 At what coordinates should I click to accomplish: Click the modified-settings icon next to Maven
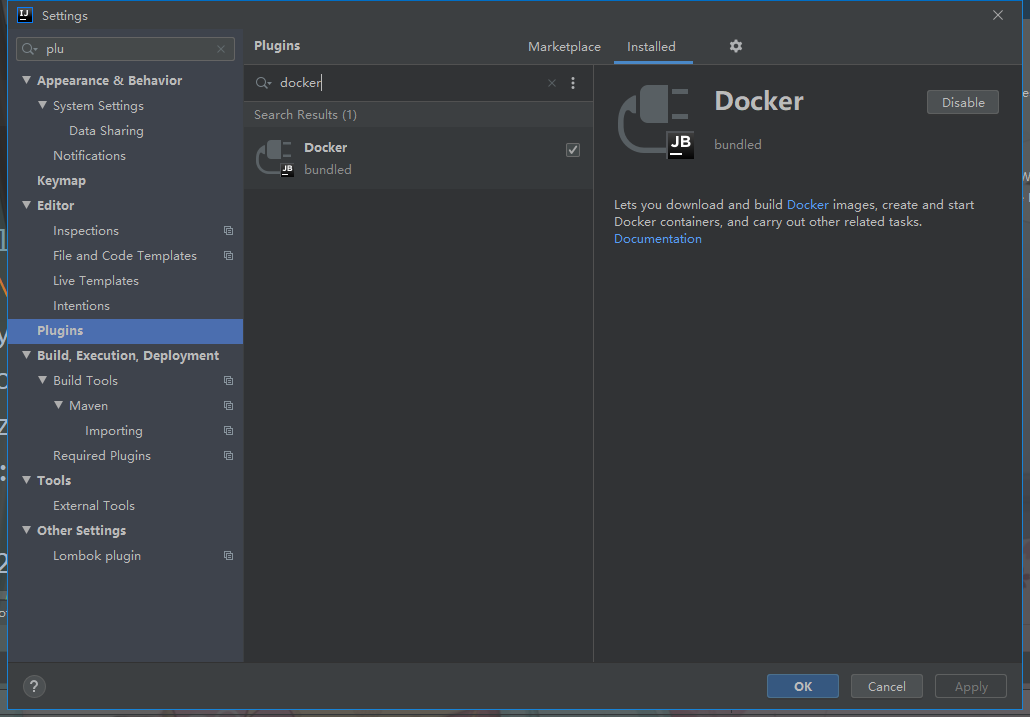(228, 405)
